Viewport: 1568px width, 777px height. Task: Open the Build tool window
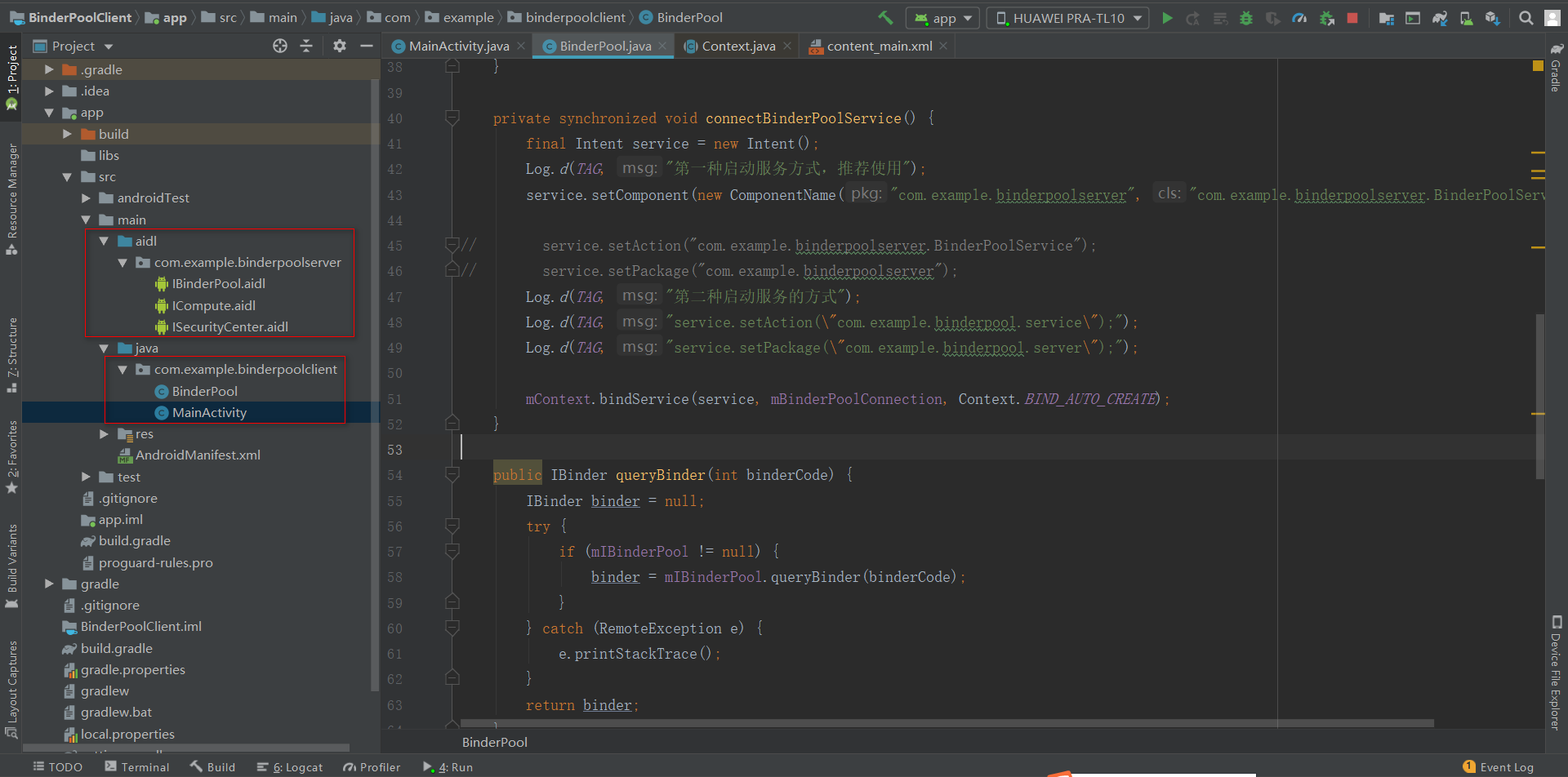pyautogui.click(x=213, y=766)
